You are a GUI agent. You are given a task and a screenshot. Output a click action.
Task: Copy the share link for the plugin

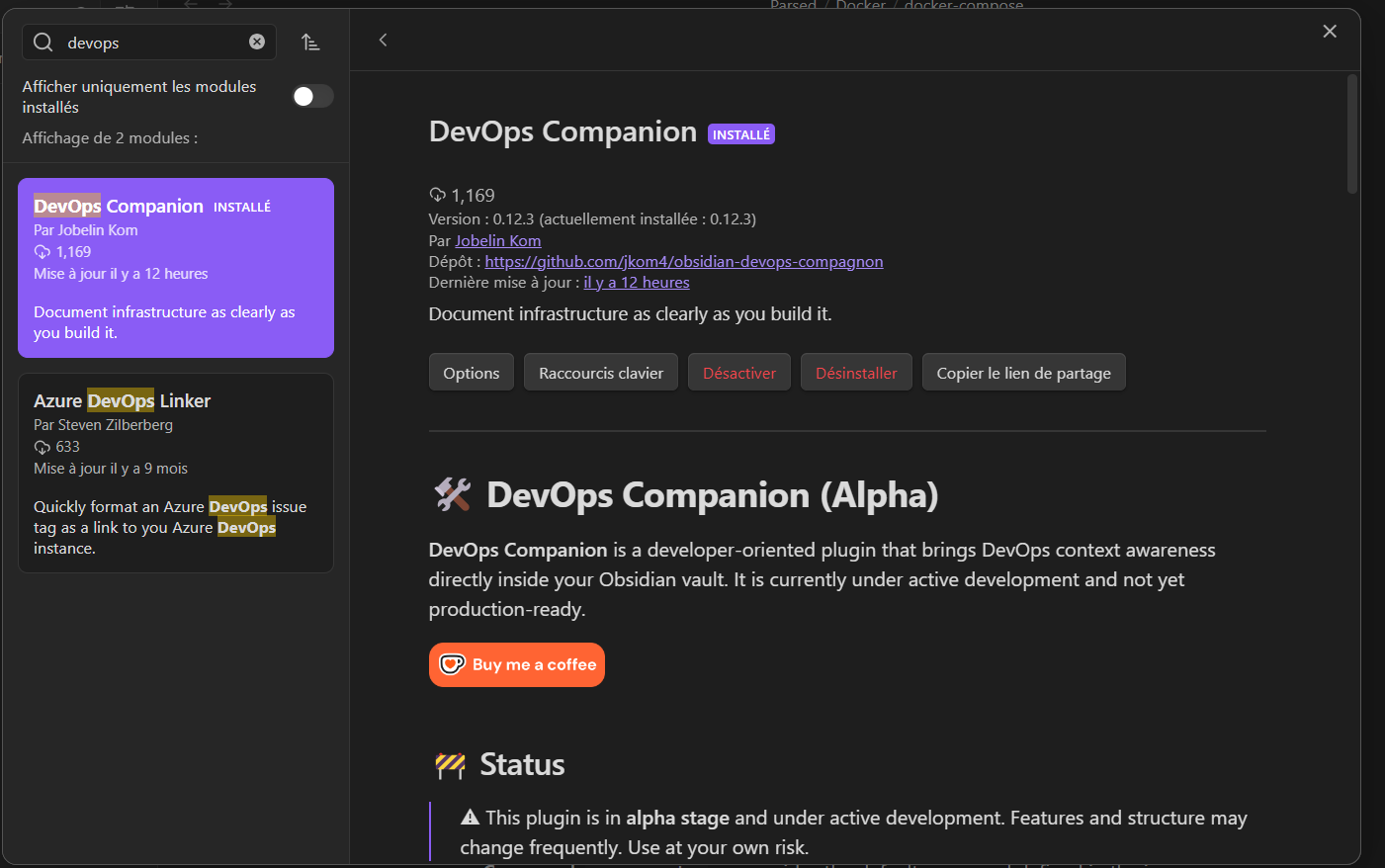pyautogui.click(x=1023, y=372)
